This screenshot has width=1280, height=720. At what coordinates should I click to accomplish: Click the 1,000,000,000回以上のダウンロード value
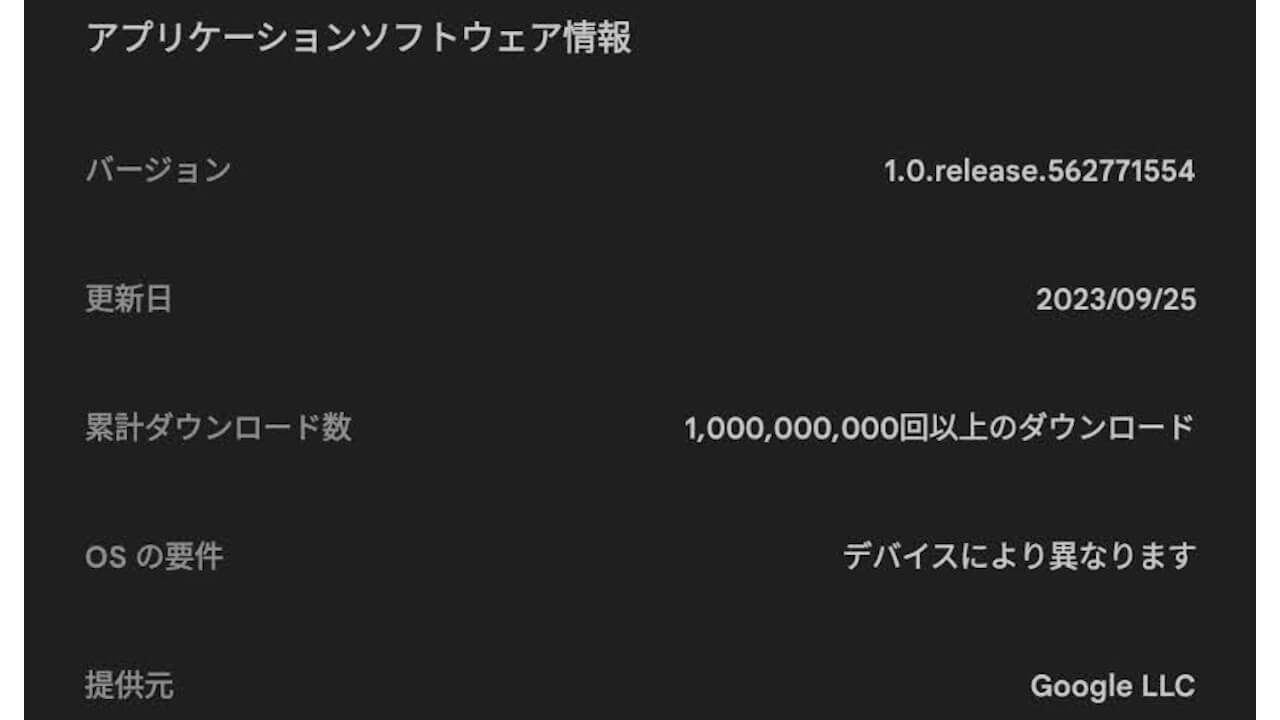(x=939, y=428)
